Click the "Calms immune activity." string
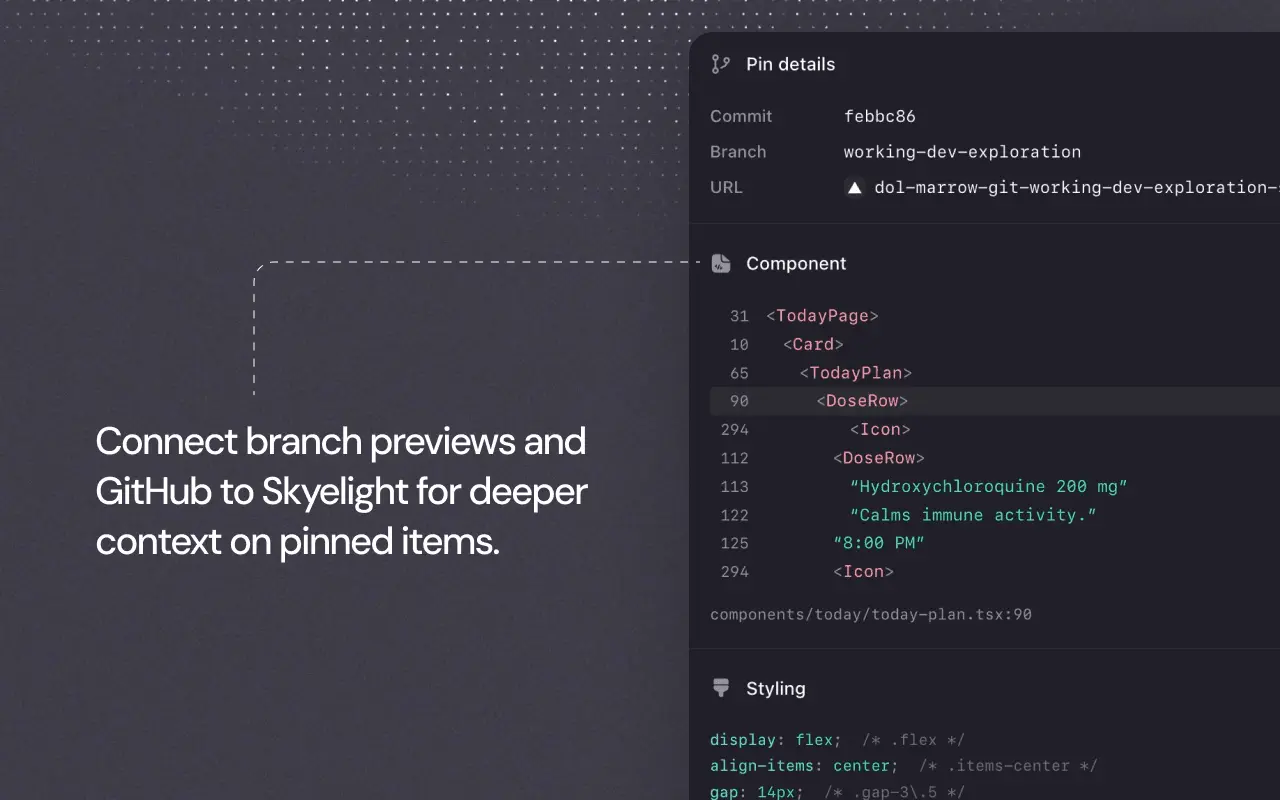 973,515
